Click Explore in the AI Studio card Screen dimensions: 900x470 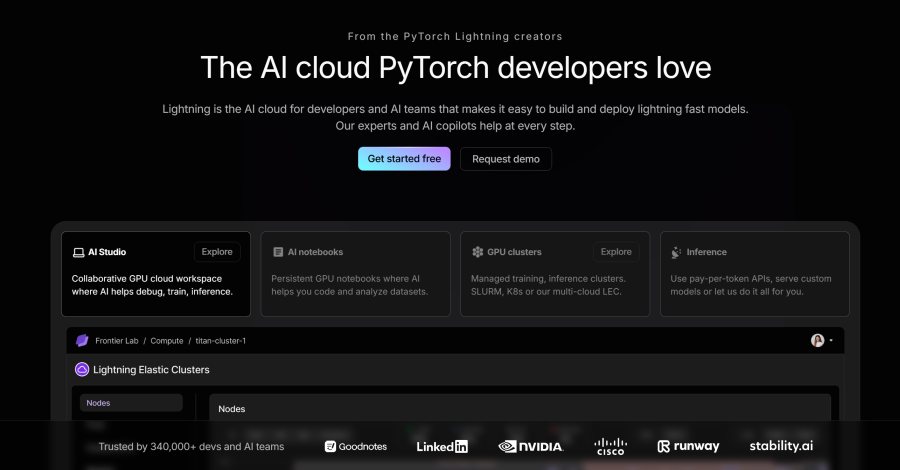pos(217,252)
